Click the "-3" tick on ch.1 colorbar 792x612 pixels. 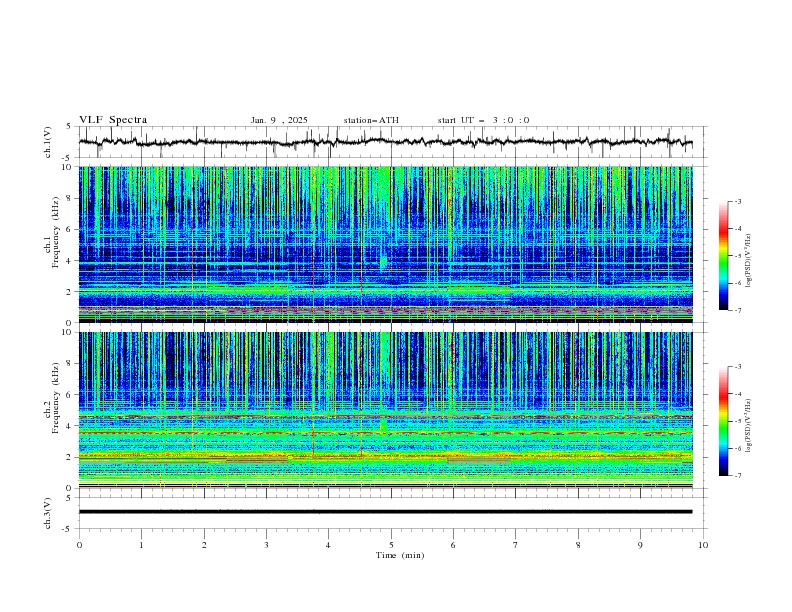click(x=738, y=201)
